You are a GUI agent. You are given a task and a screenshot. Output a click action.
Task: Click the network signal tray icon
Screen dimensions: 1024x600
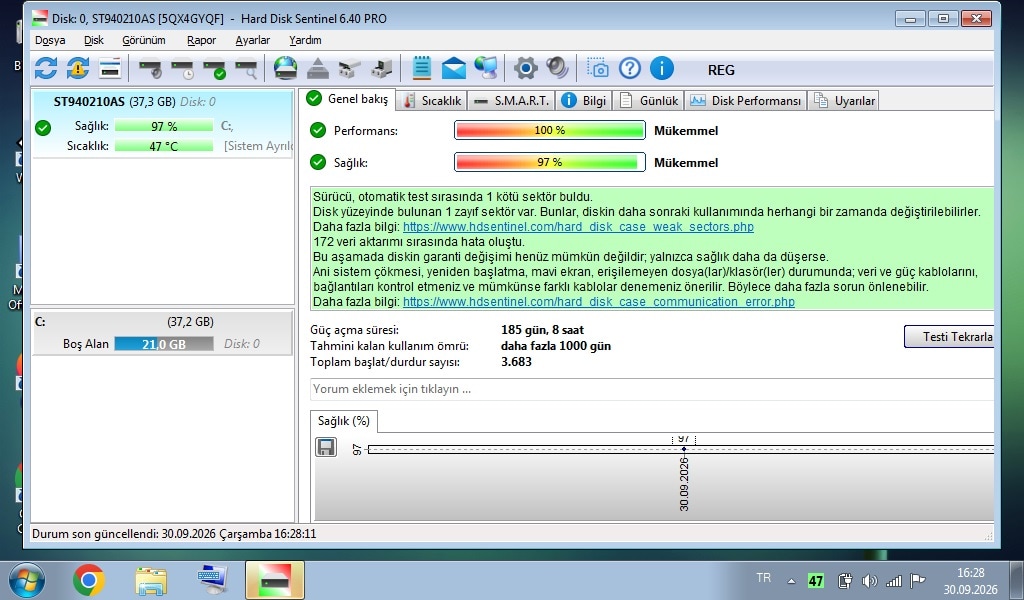tap(893, 581)
